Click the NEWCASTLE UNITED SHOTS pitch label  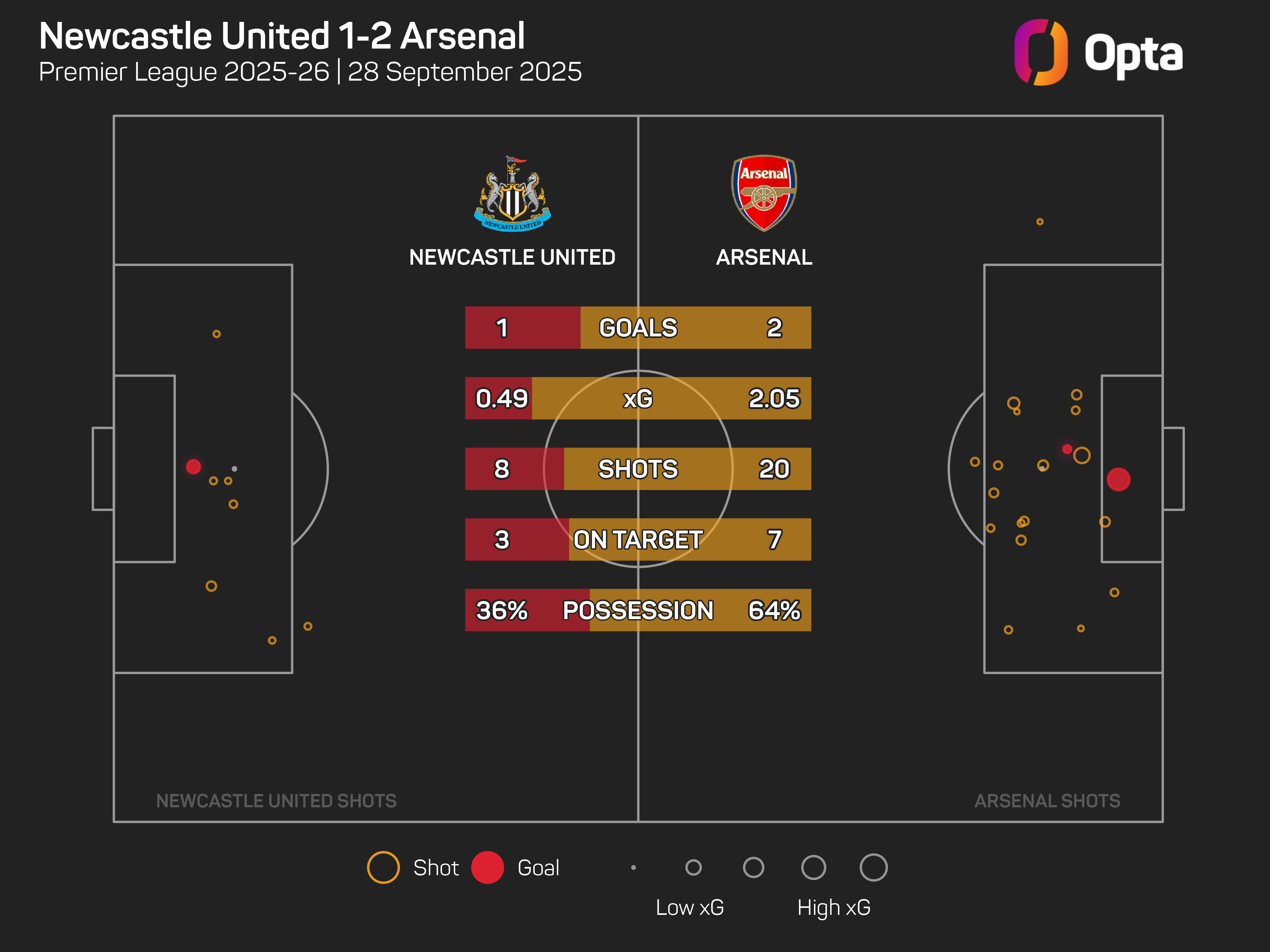276,801
